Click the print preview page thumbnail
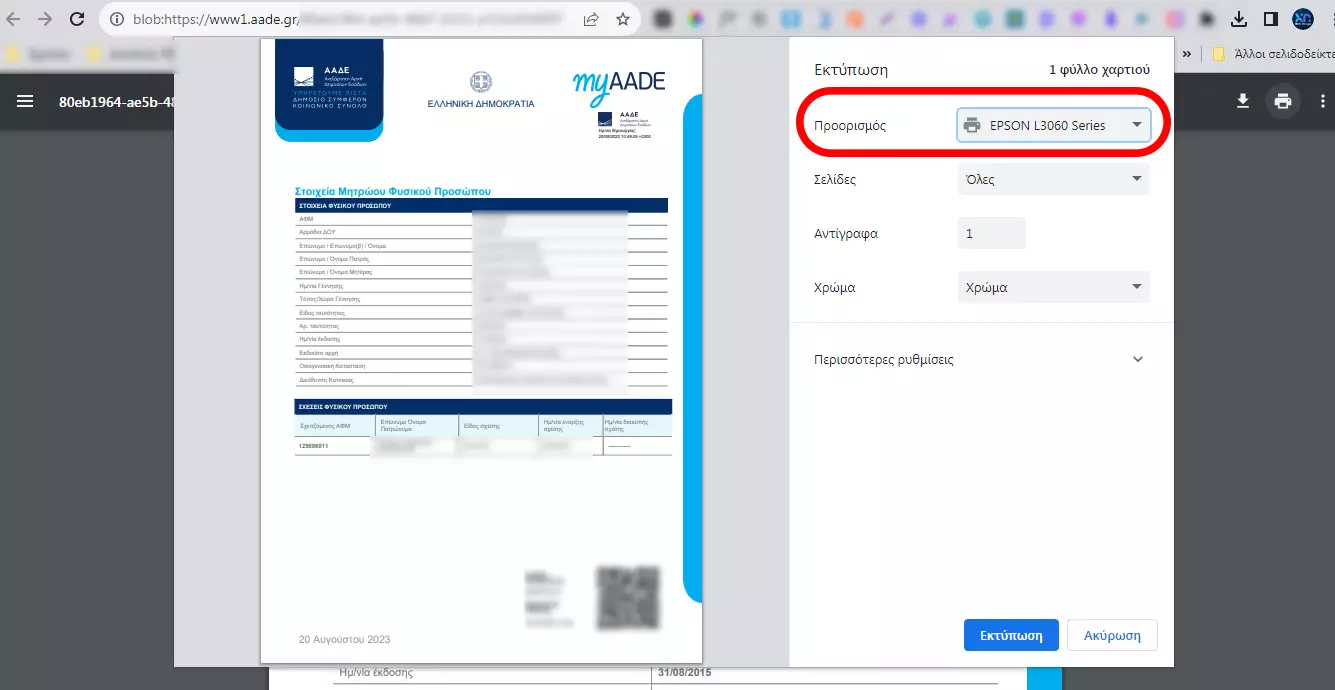Image resolution: width=1335 pixels, height=690 pixels. [x=481, y=350]
